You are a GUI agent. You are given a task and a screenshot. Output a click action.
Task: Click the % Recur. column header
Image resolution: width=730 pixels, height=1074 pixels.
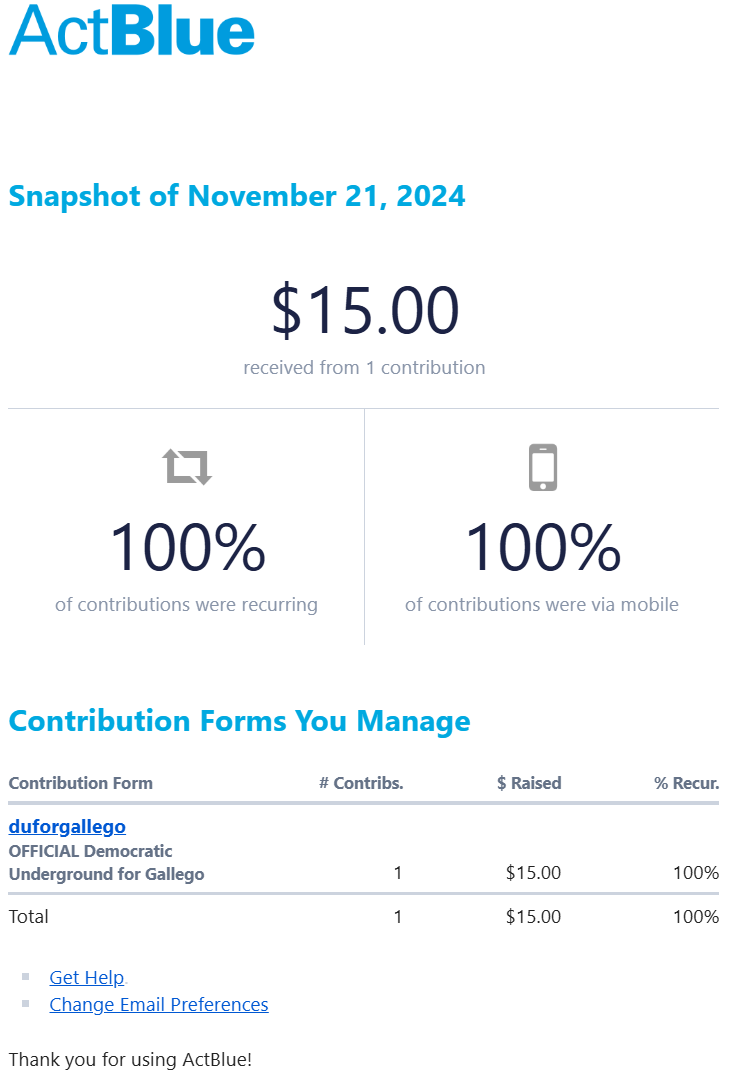click(687, 783)
